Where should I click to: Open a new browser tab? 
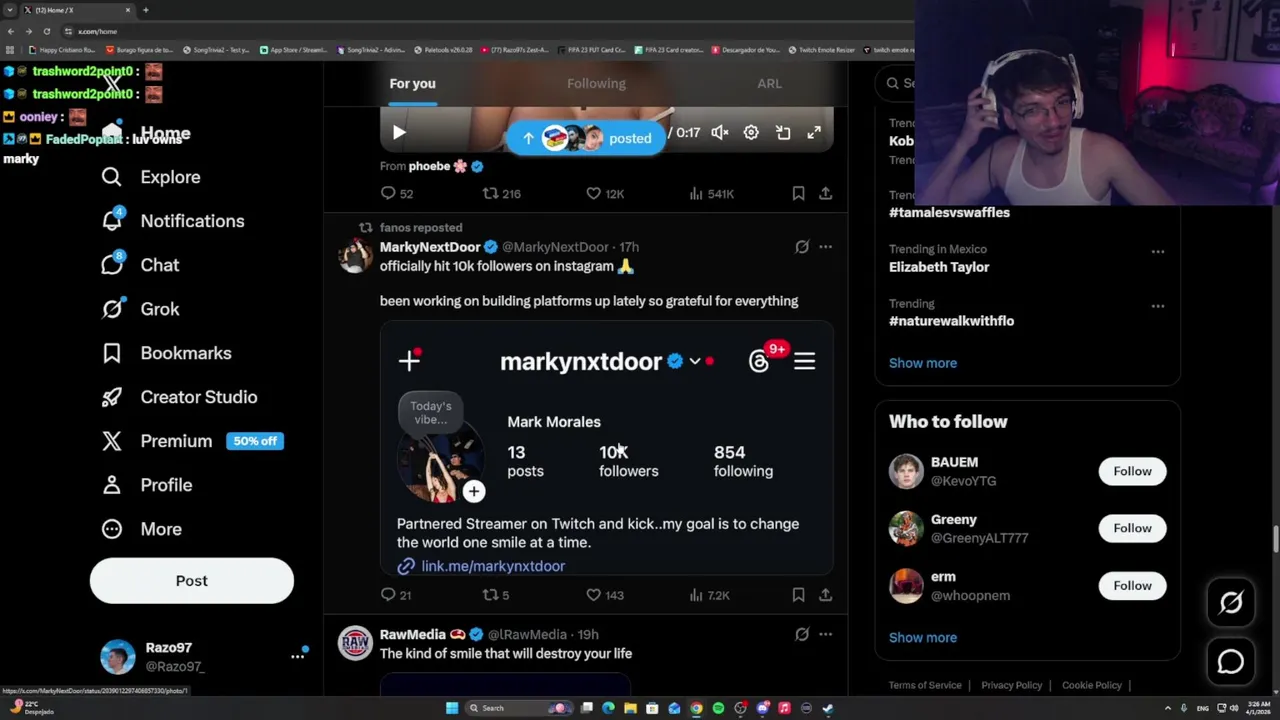pos(146,10)
